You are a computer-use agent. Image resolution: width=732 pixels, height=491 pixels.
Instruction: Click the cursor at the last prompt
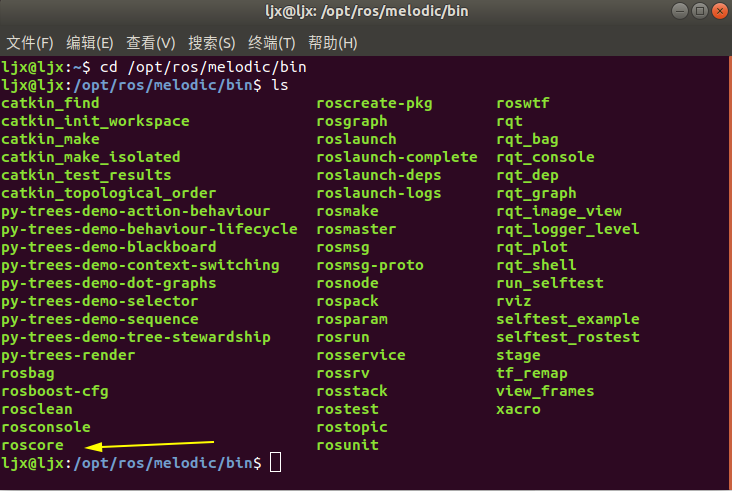275,463
